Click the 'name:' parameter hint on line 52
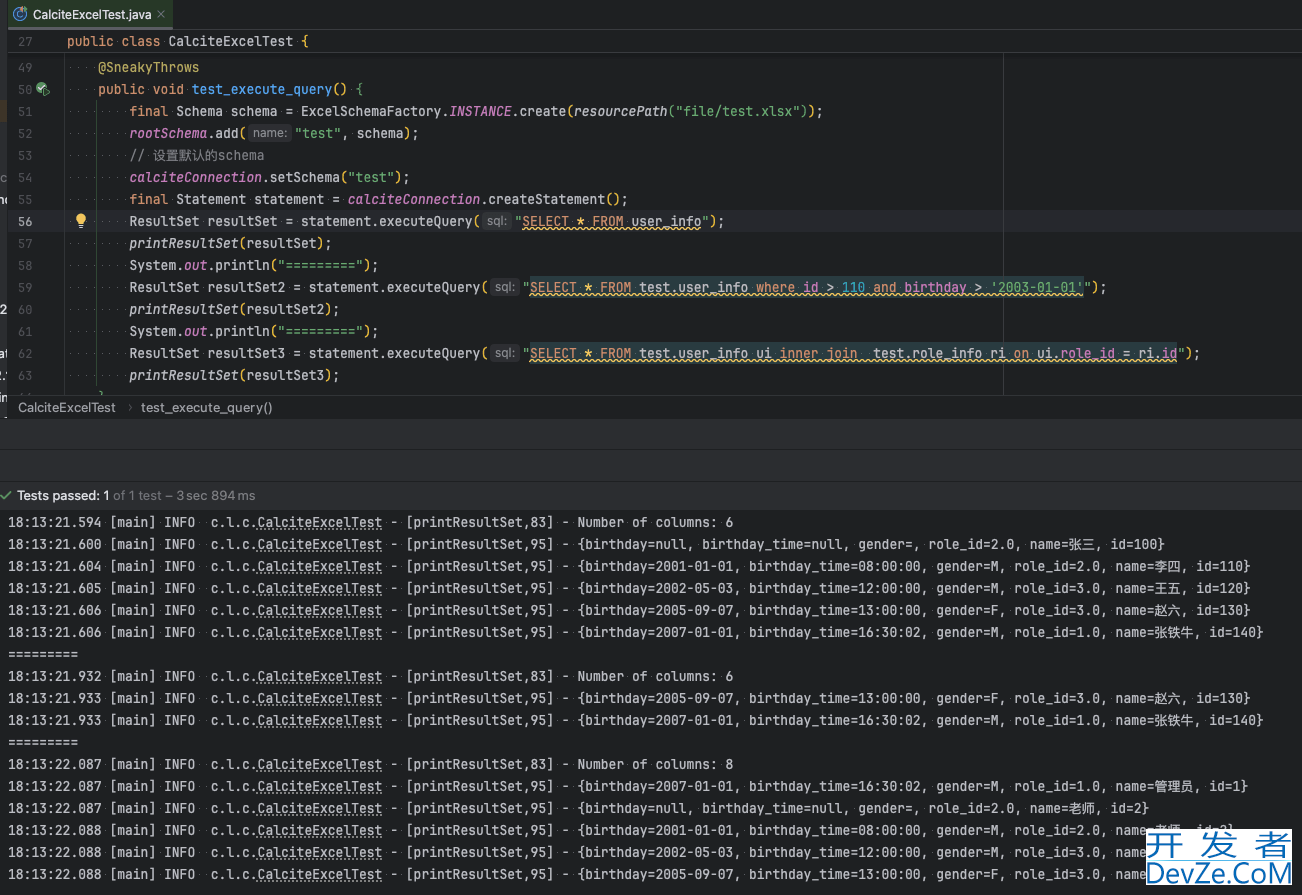The height and width of the screenshot is (895, 1302). 269,133
